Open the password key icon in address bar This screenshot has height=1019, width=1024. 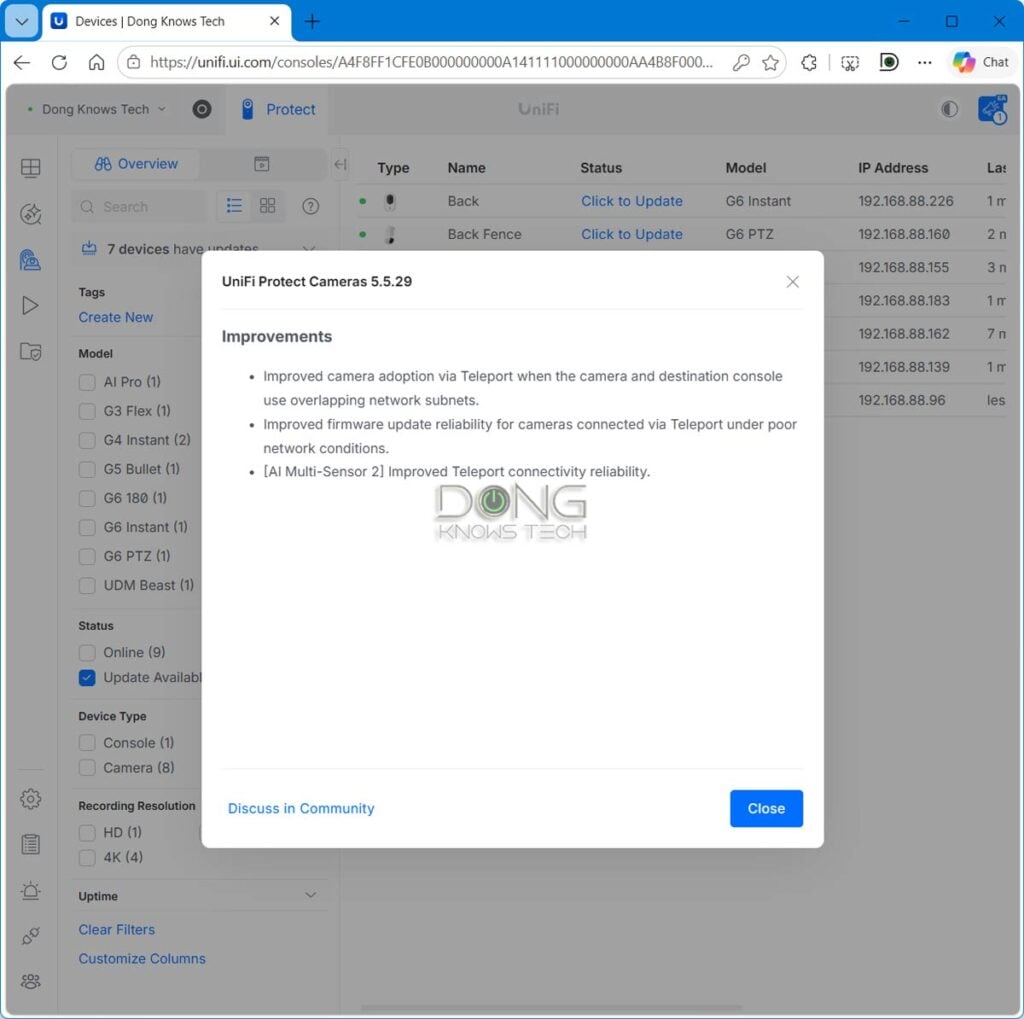pyautogui.click(x=741, y=62)
